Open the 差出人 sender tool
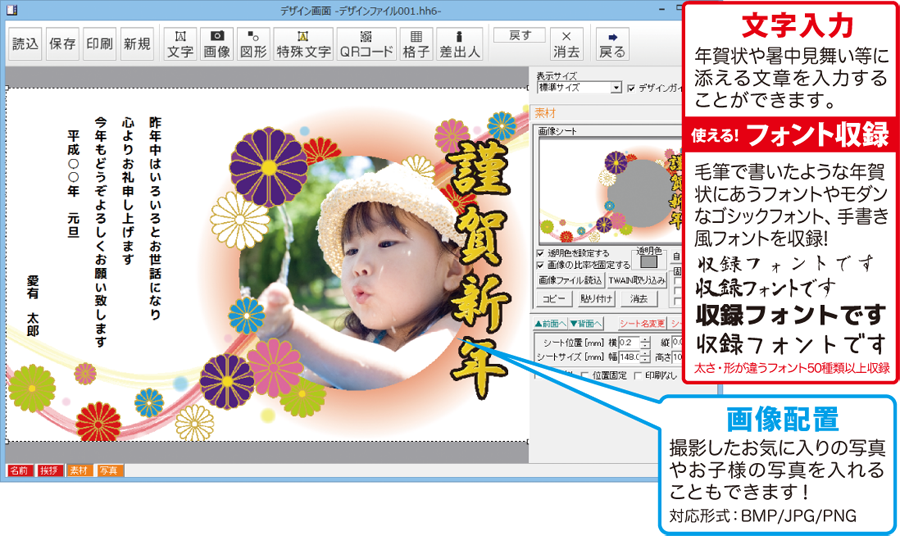The width and height of the screenshot is (900, 536). (x=460, y=43)
